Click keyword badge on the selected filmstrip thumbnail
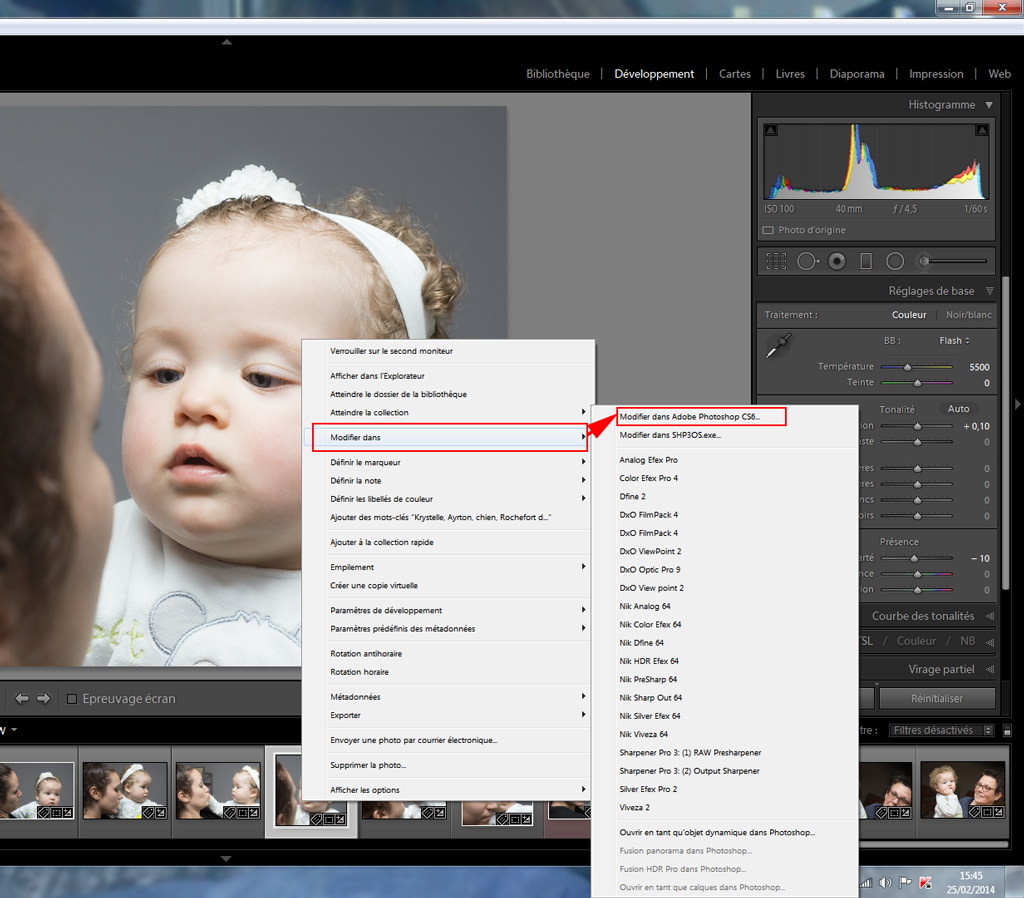The width and height of the screenshot is (1024, 898). point(316,819)
